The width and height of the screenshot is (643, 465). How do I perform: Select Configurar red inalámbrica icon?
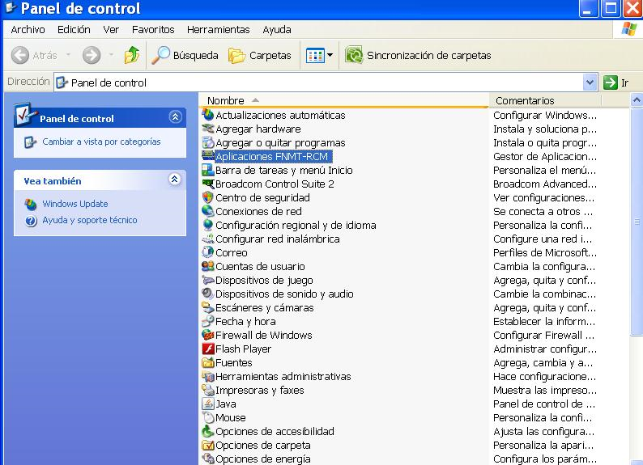pyautogui.click(x=208, y=239)
